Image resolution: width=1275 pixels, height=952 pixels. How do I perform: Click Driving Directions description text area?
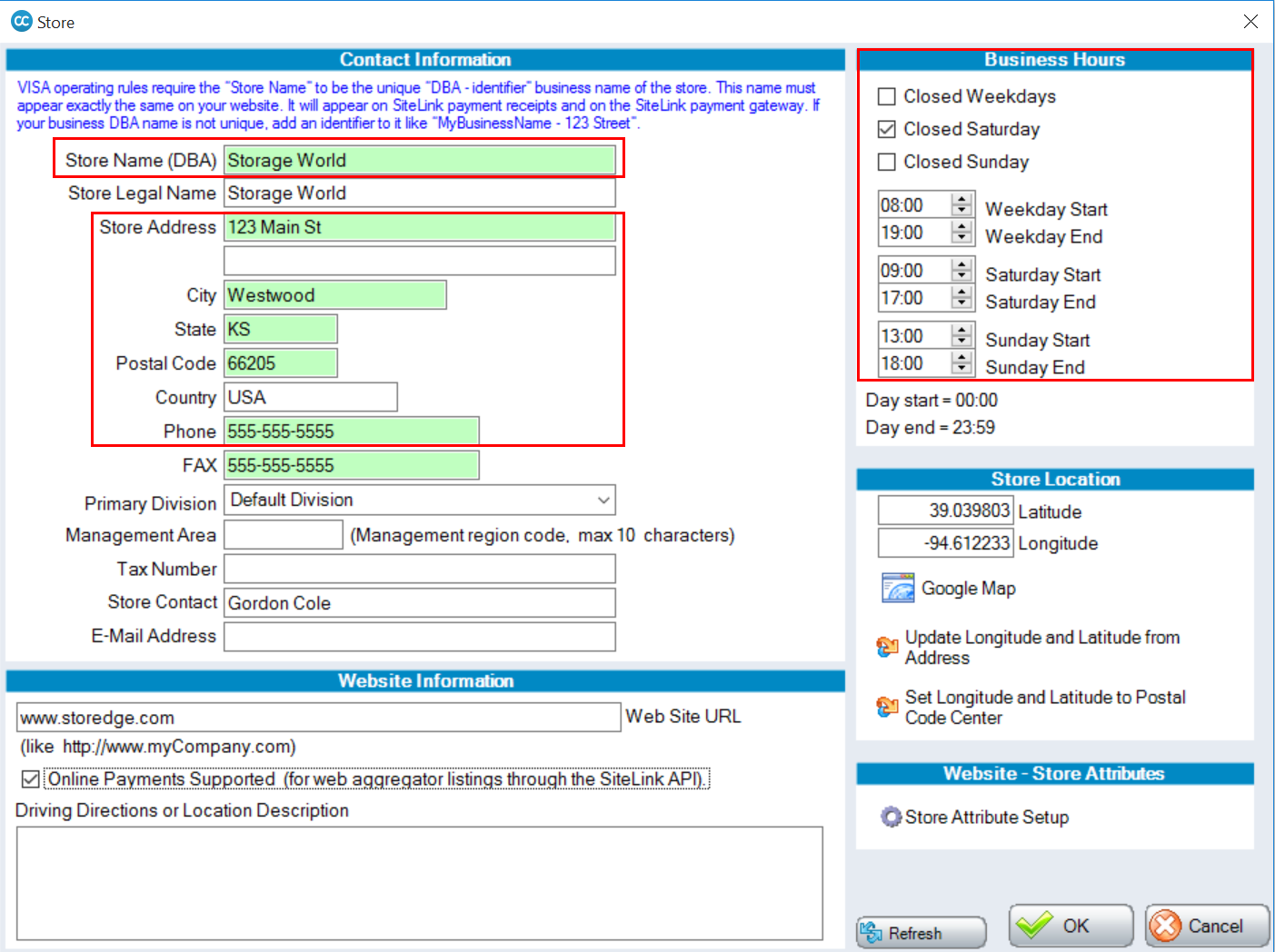coord(420,883)
